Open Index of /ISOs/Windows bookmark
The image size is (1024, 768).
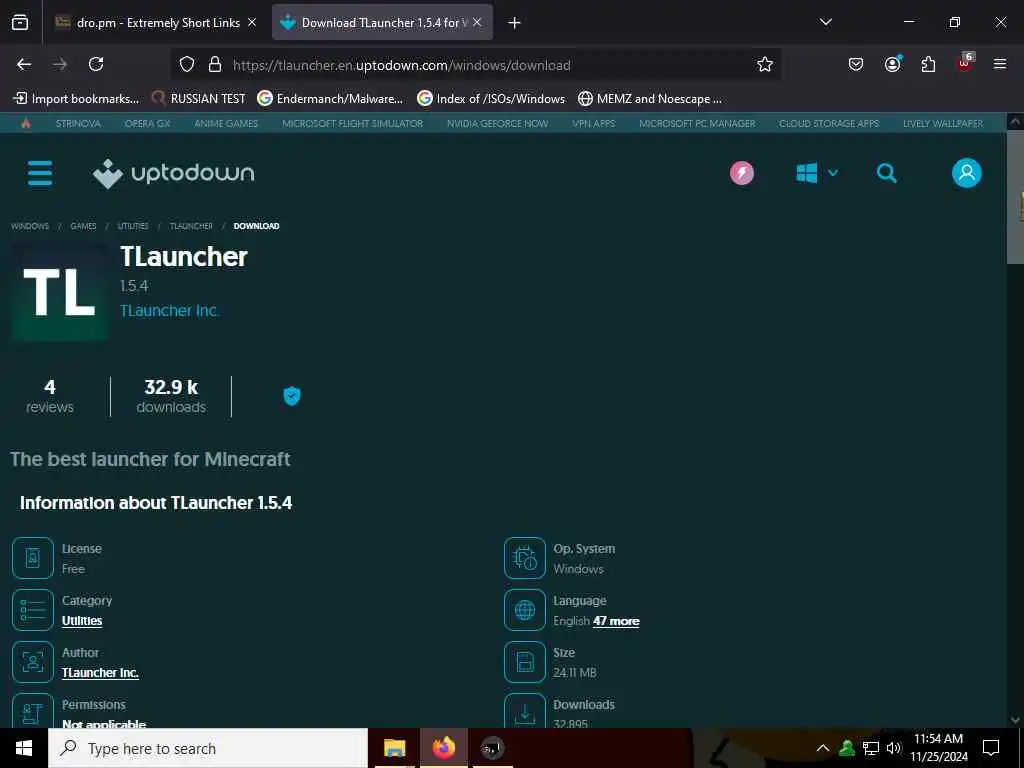(x=491, y=99)
